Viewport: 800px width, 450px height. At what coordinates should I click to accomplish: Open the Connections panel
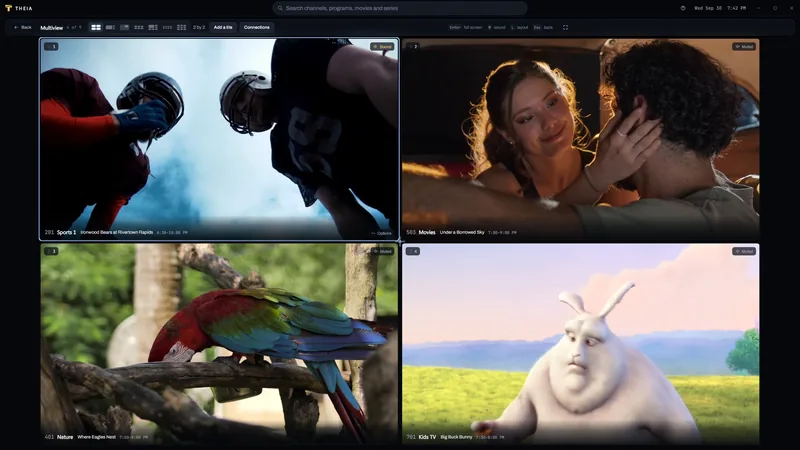coord(257,28)
